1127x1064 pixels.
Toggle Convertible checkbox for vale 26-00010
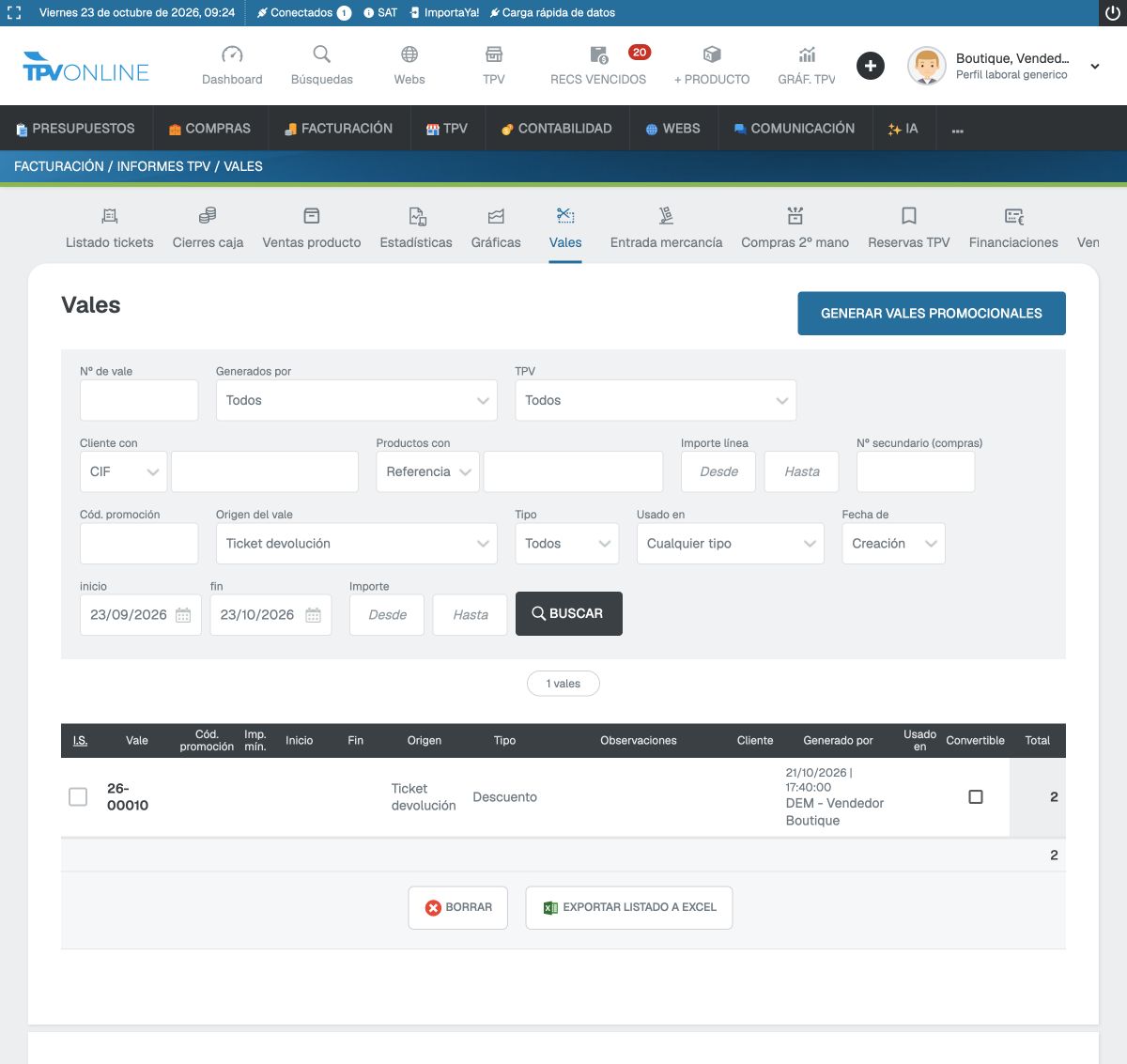(976, 796)
